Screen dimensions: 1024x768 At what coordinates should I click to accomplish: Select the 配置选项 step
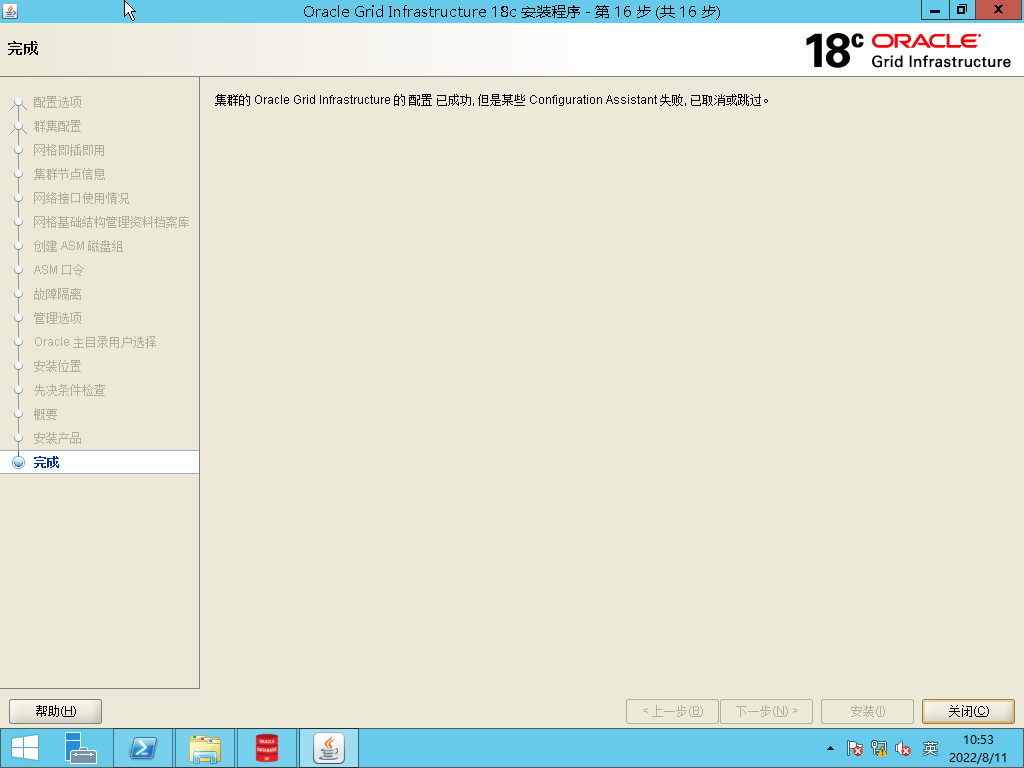pos(57,102)
